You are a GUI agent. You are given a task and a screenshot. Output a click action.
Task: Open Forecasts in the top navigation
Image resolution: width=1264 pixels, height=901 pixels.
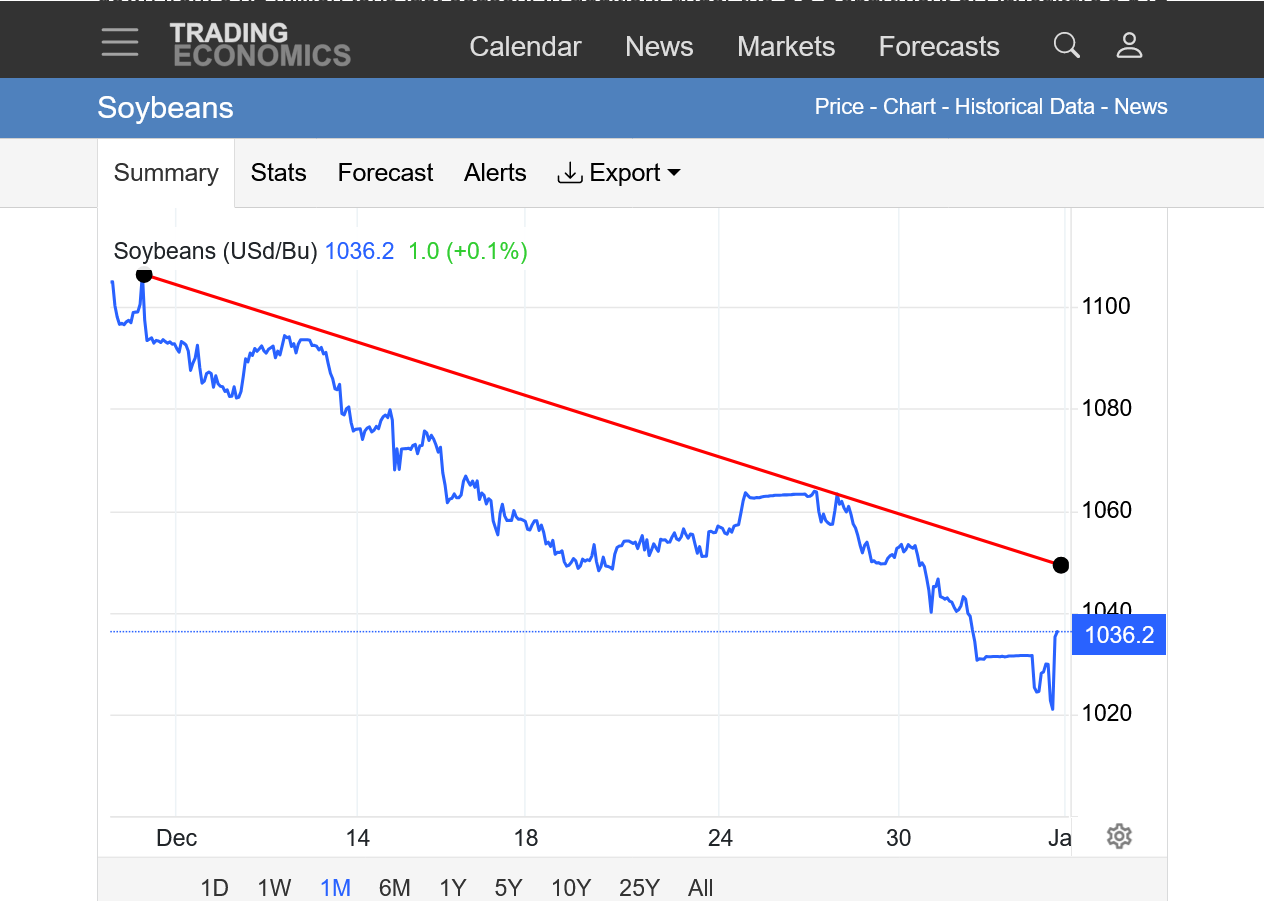938,47
